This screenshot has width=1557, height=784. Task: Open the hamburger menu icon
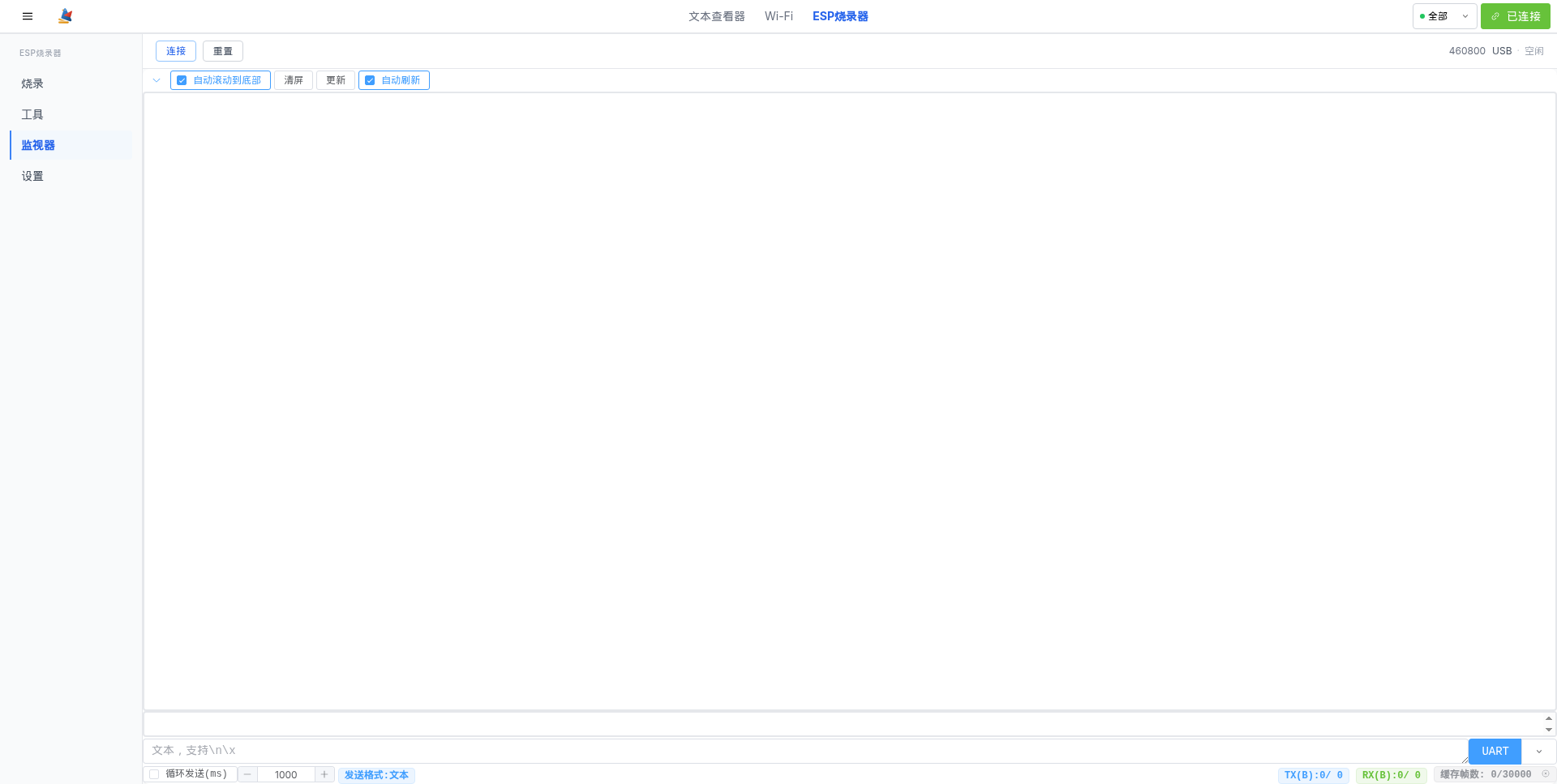(x=28, y=16)
